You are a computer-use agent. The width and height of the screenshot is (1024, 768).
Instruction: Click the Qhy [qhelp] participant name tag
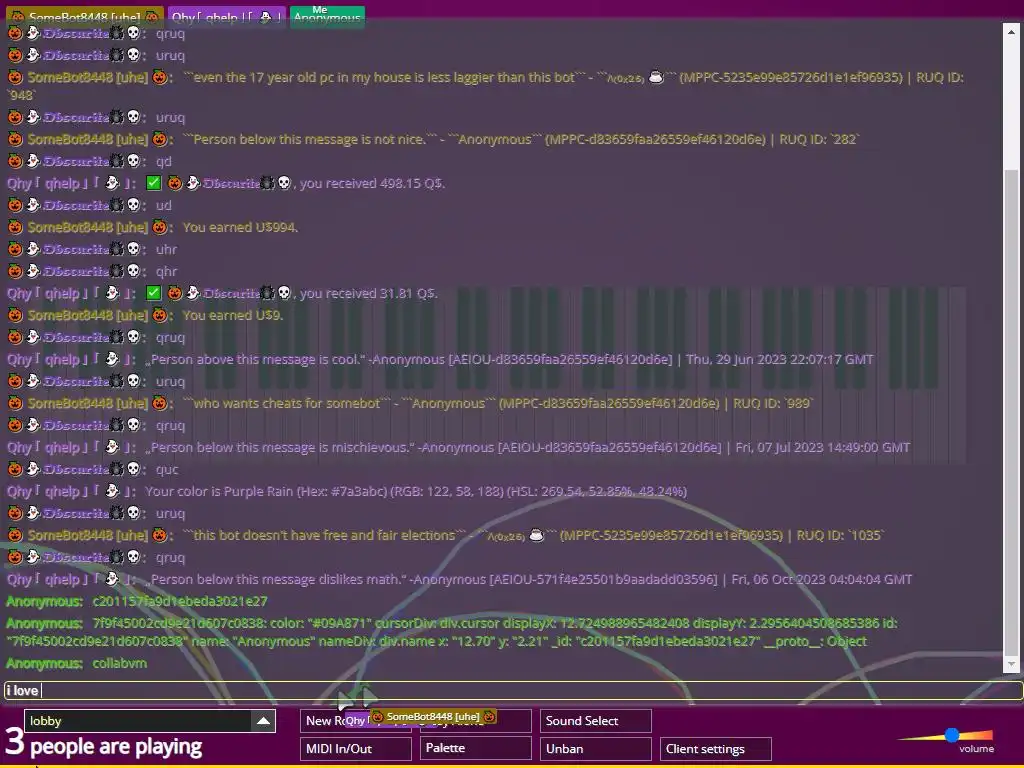(227, 17)
